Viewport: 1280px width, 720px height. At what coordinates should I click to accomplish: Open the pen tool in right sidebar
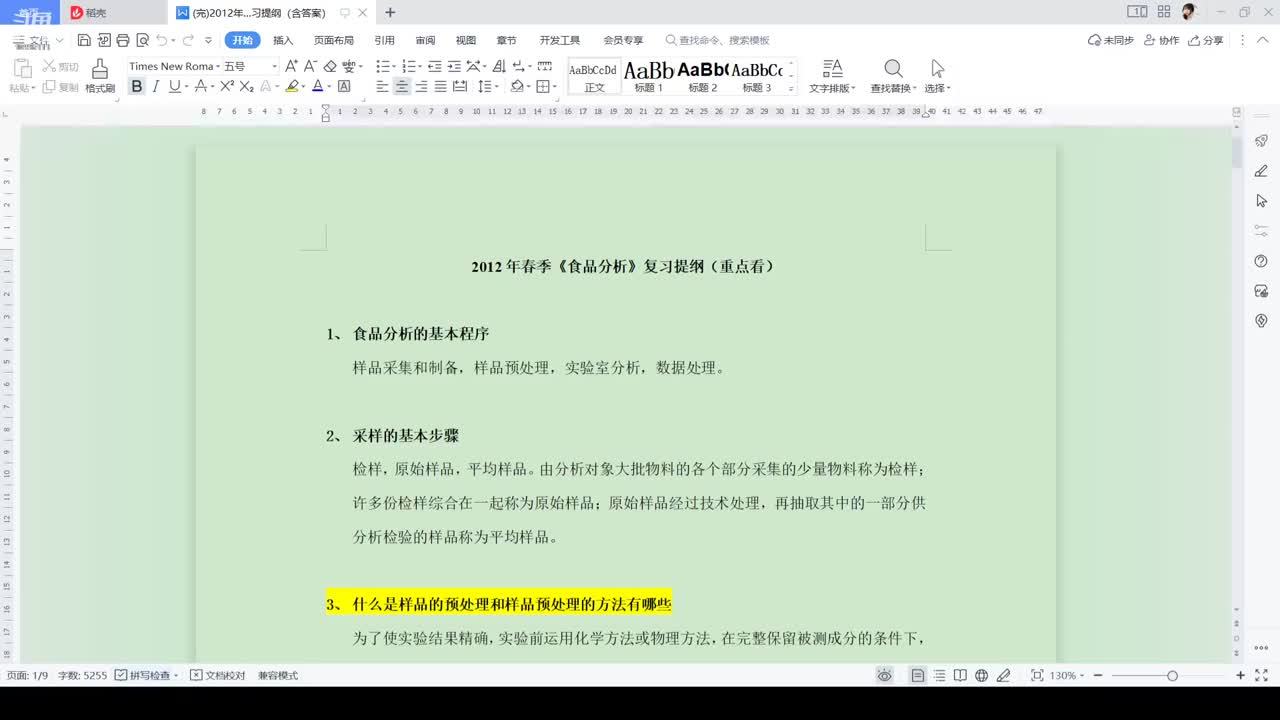[x=1261, y=171]
